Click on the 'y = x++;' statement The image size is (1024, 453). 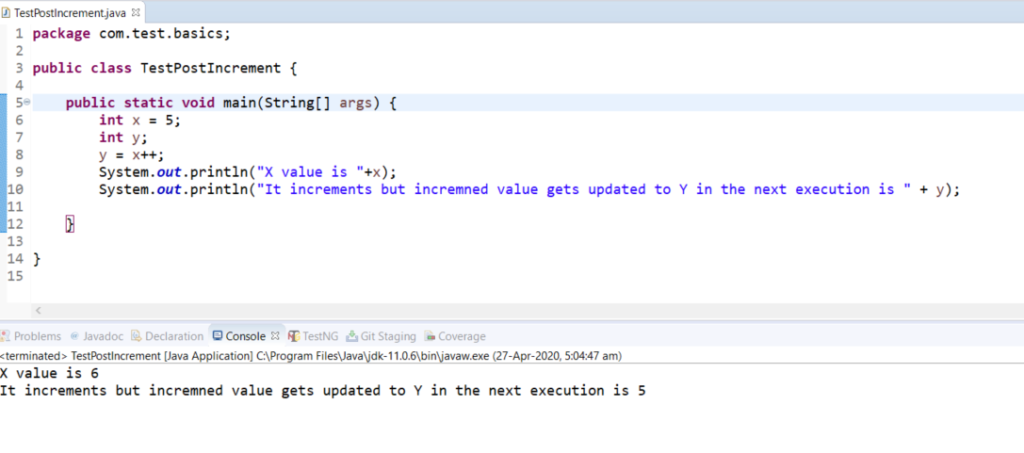tap(138, 155)
